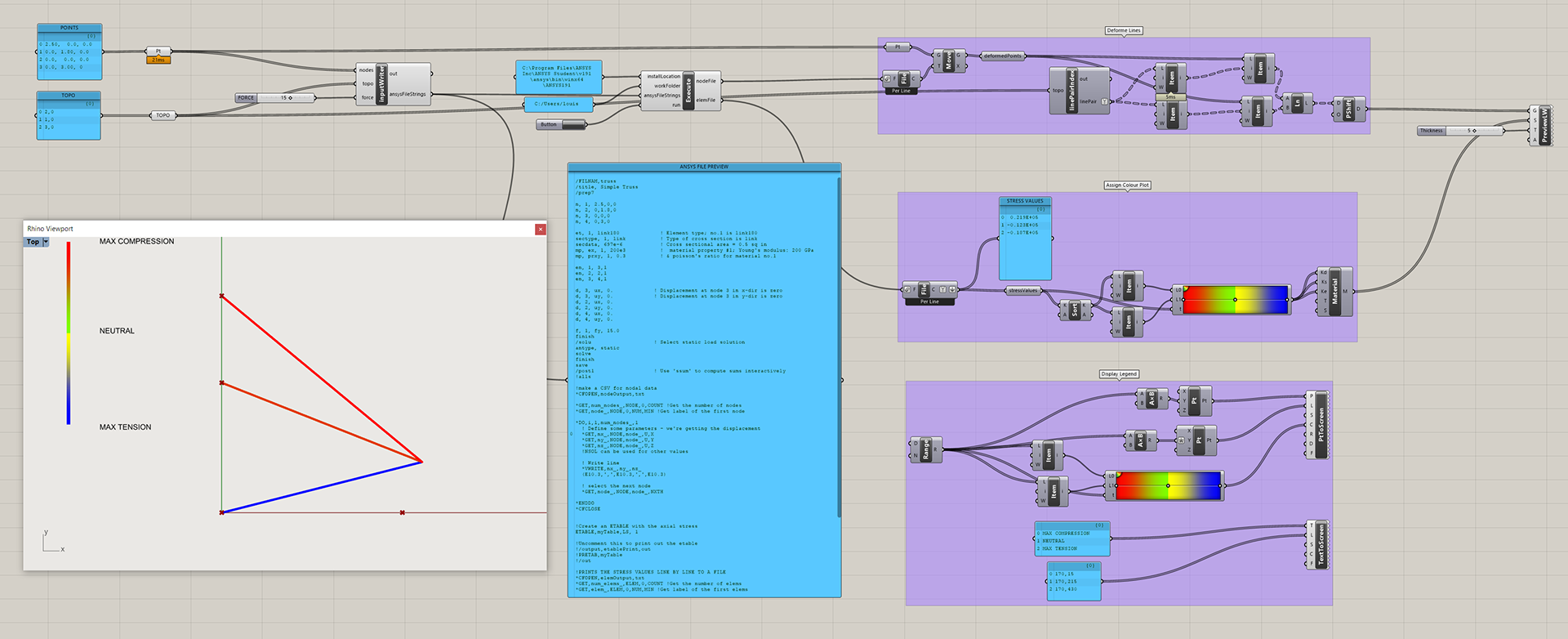Click the FORCE number slider
This screenshot has width=1568, height=639.
pyautogui.click(x=275, y=97)
